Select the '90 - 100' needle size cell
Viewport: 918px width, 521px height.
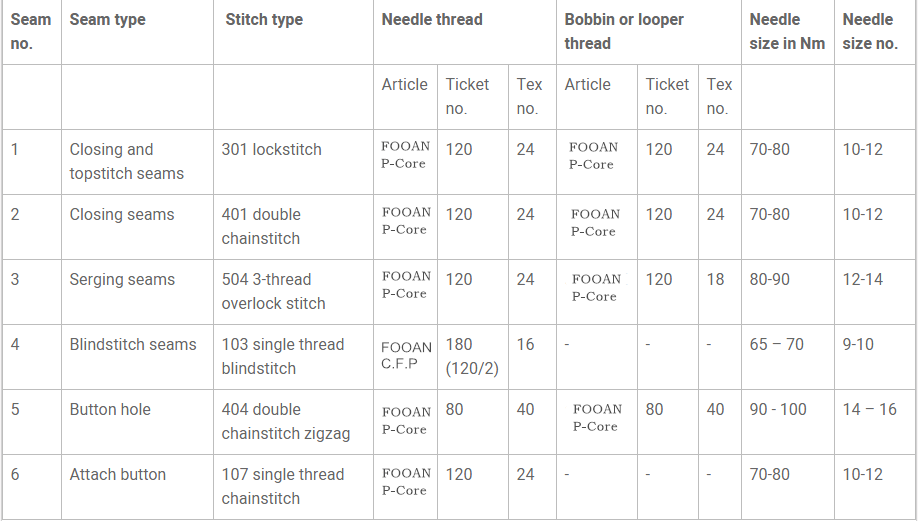[x=787, y=422]
